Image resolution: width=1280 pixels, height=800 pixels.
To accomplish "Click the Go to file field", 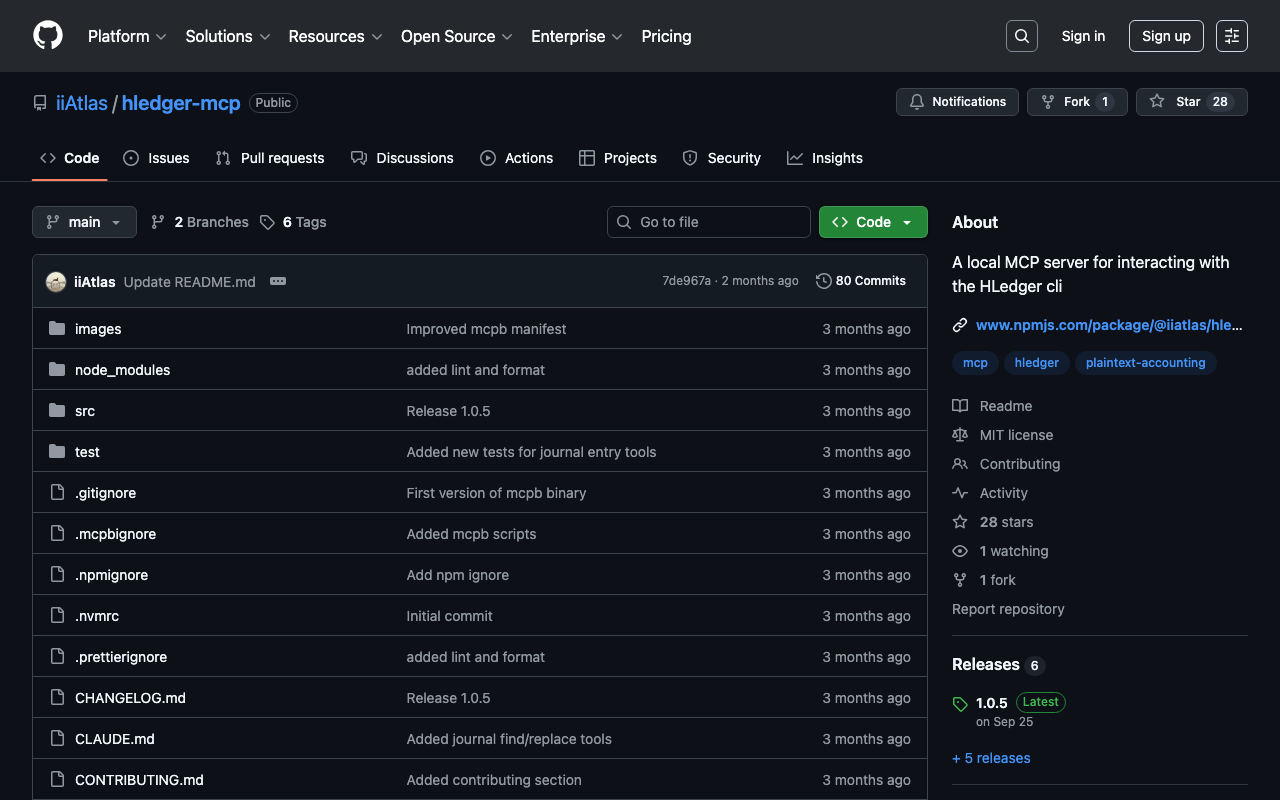I will pyautogui.click(x=709, y=222).
